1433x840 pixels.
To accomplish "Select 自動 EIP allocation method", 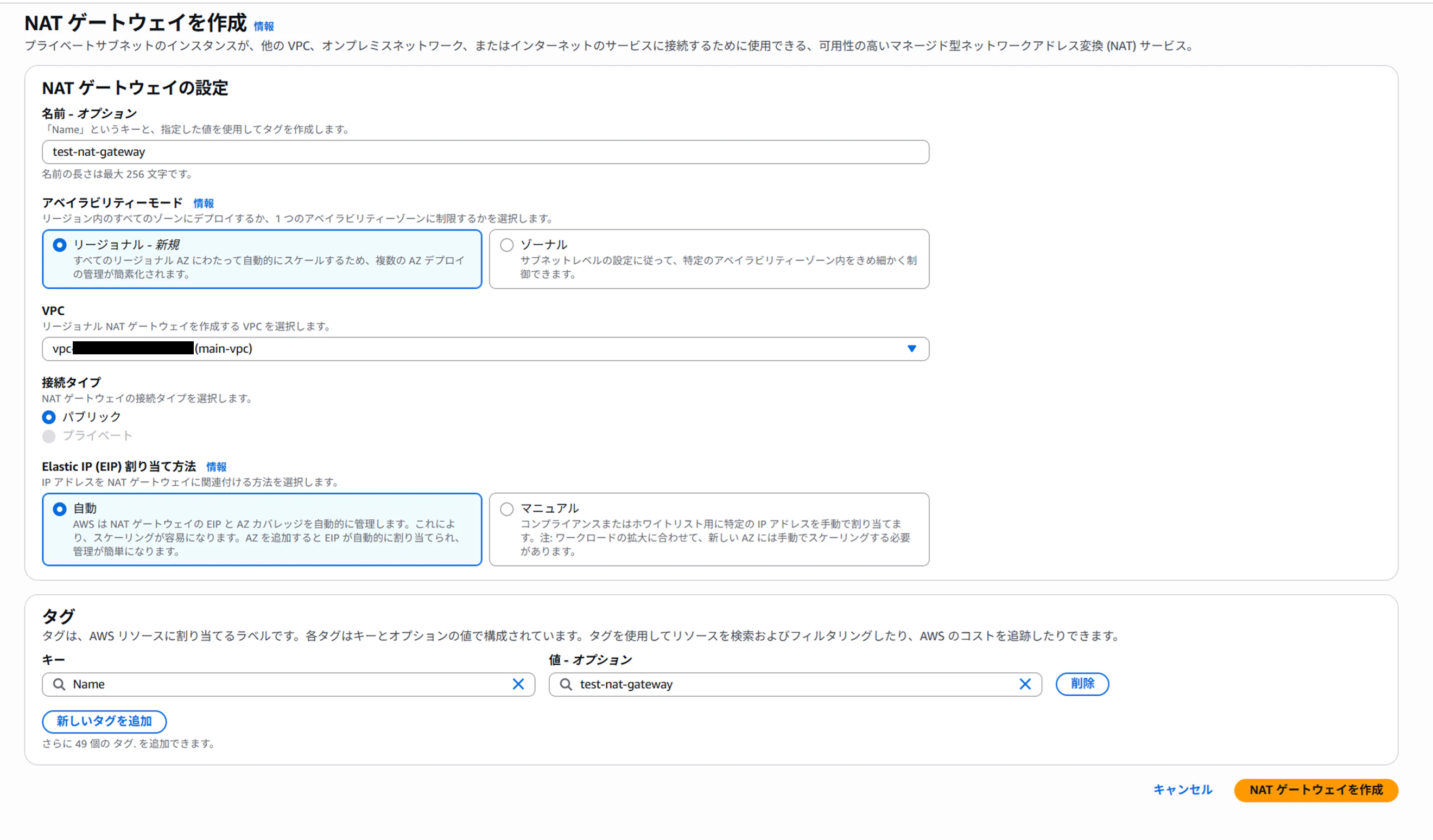I will (x=60, y=509).
